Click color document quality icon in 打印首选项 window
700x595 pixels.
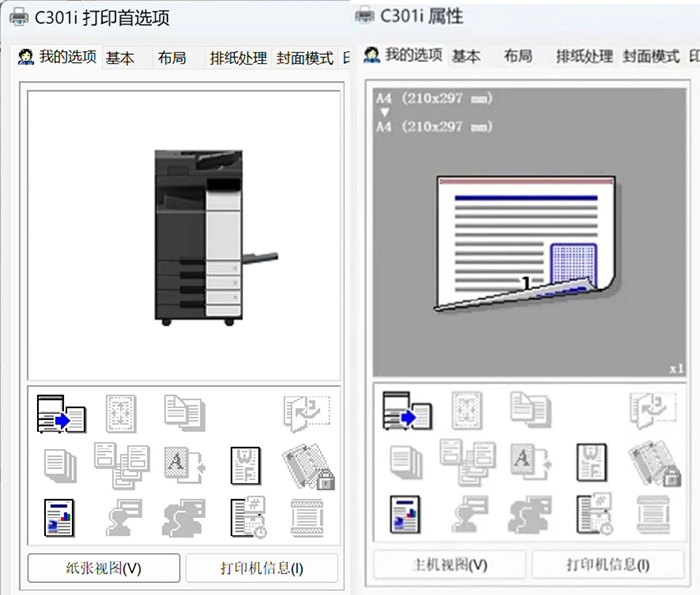[x=61, y=516]
